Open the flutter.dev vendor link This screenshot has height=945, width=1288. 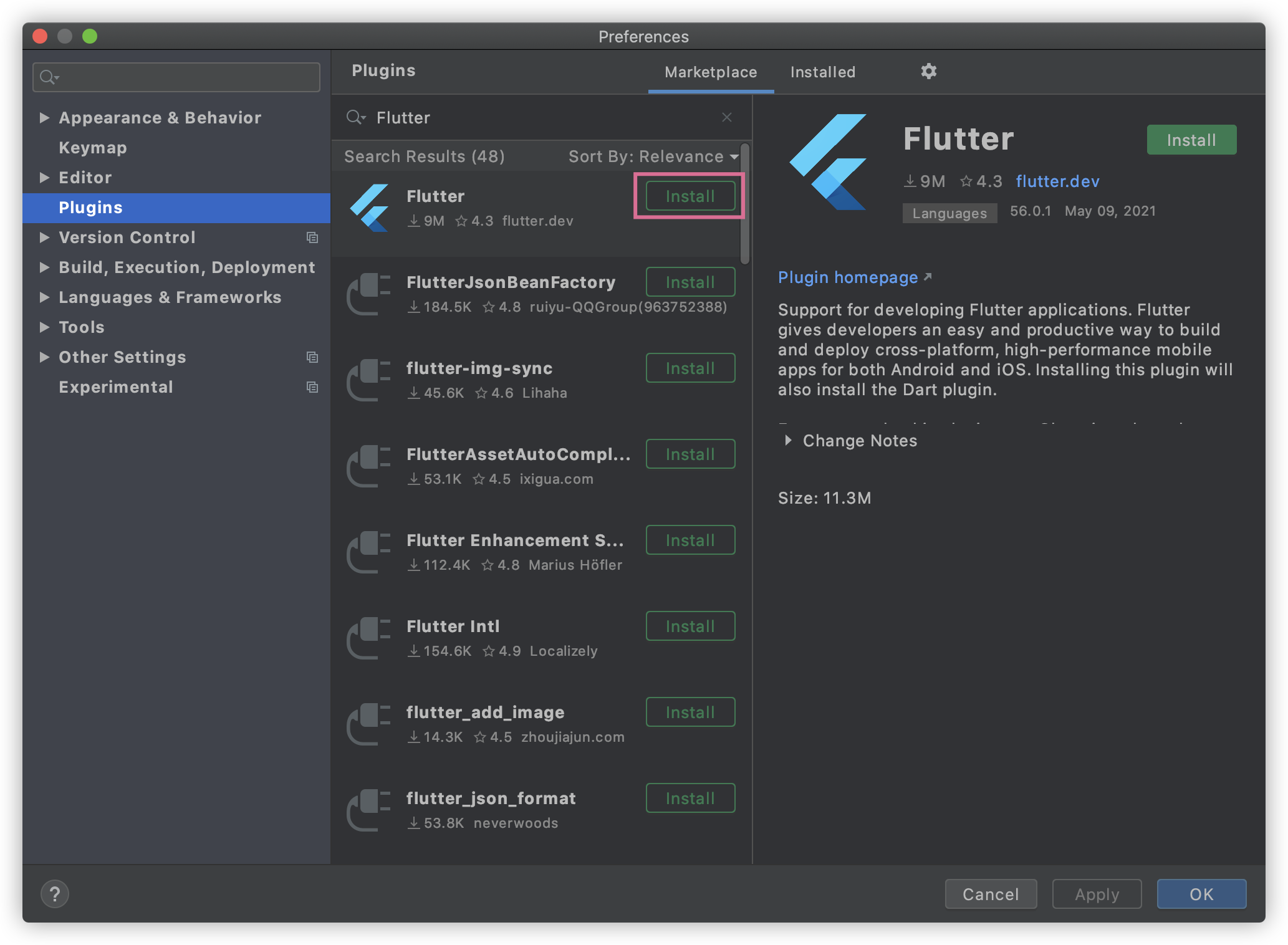coord(1057,181)
